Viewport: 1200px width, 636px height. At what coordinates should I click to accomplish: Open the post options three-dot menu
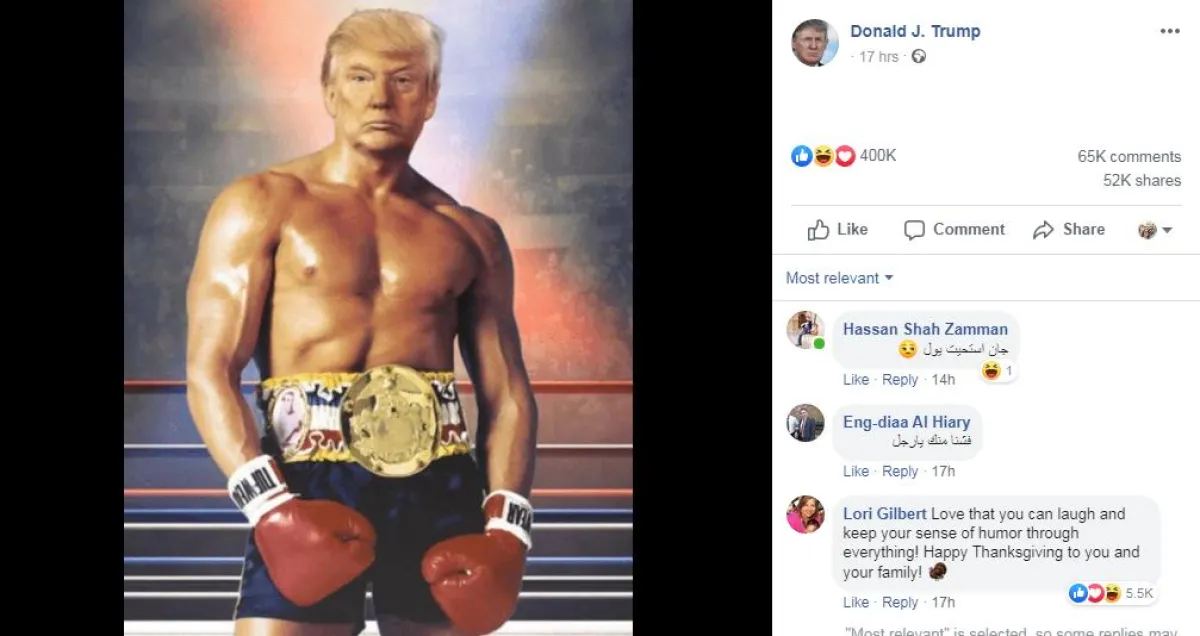[x=1170, y=31]
